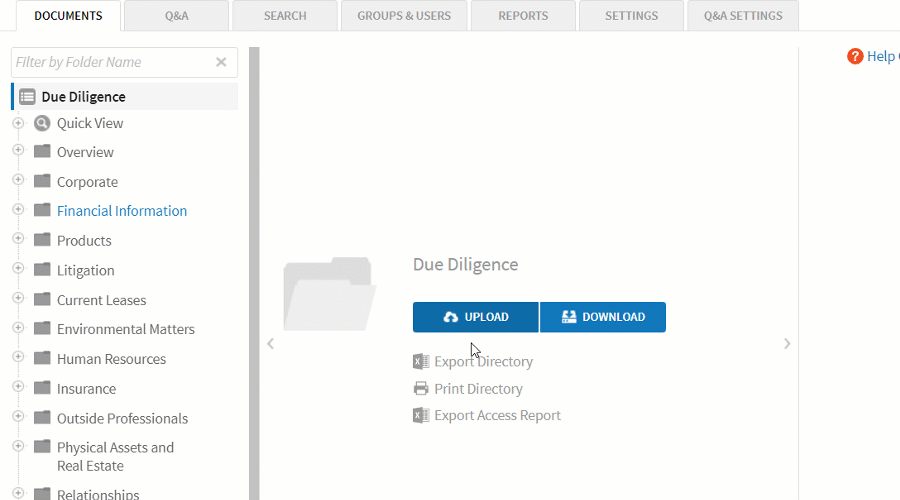Click the Filter by Folder Name field
This screenshot has height=500, width=900.
point(110,62)
